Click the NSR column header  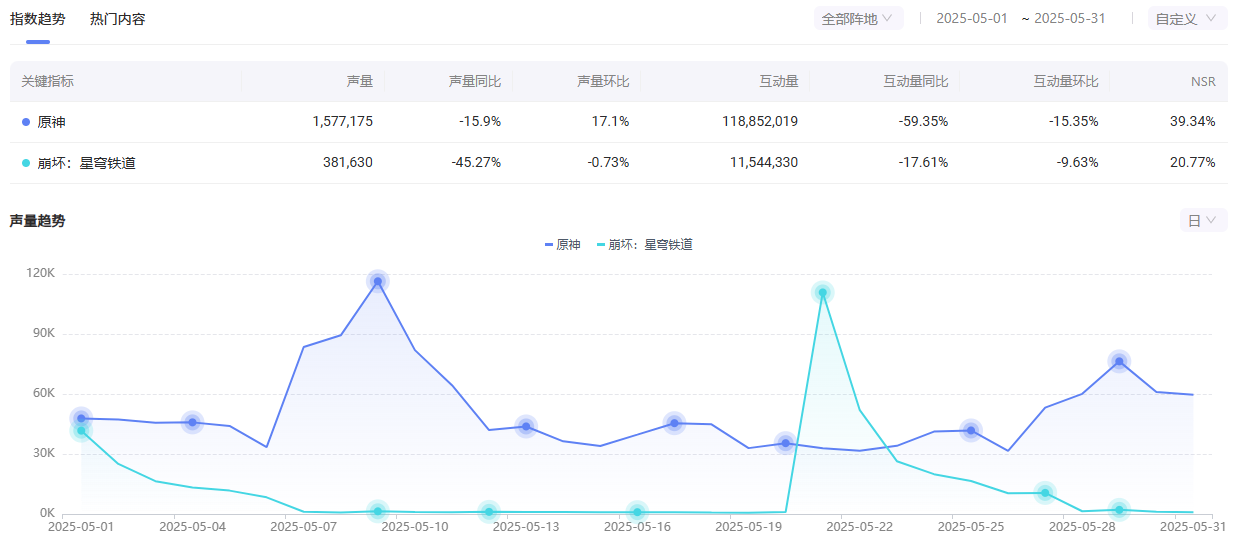1203,81
